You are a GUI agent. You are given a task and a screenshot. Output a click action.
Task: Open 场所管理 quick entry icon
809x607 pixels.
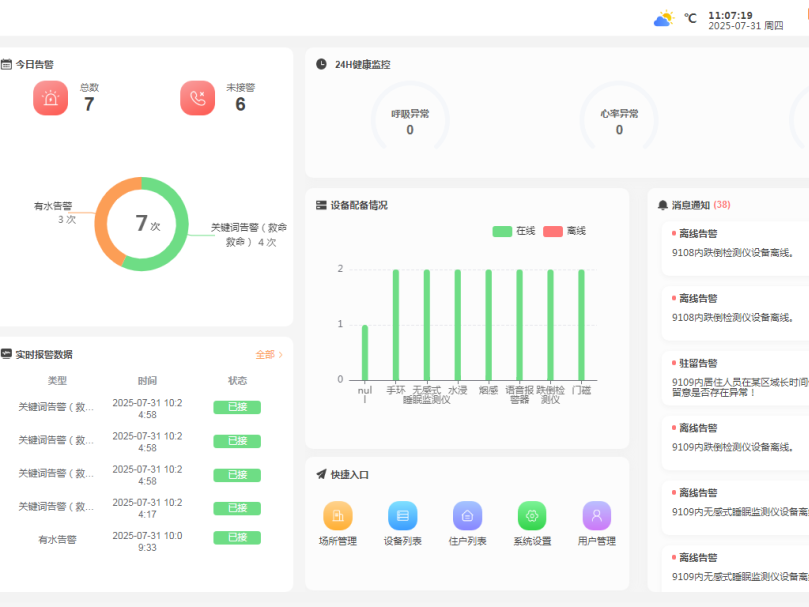338,516
